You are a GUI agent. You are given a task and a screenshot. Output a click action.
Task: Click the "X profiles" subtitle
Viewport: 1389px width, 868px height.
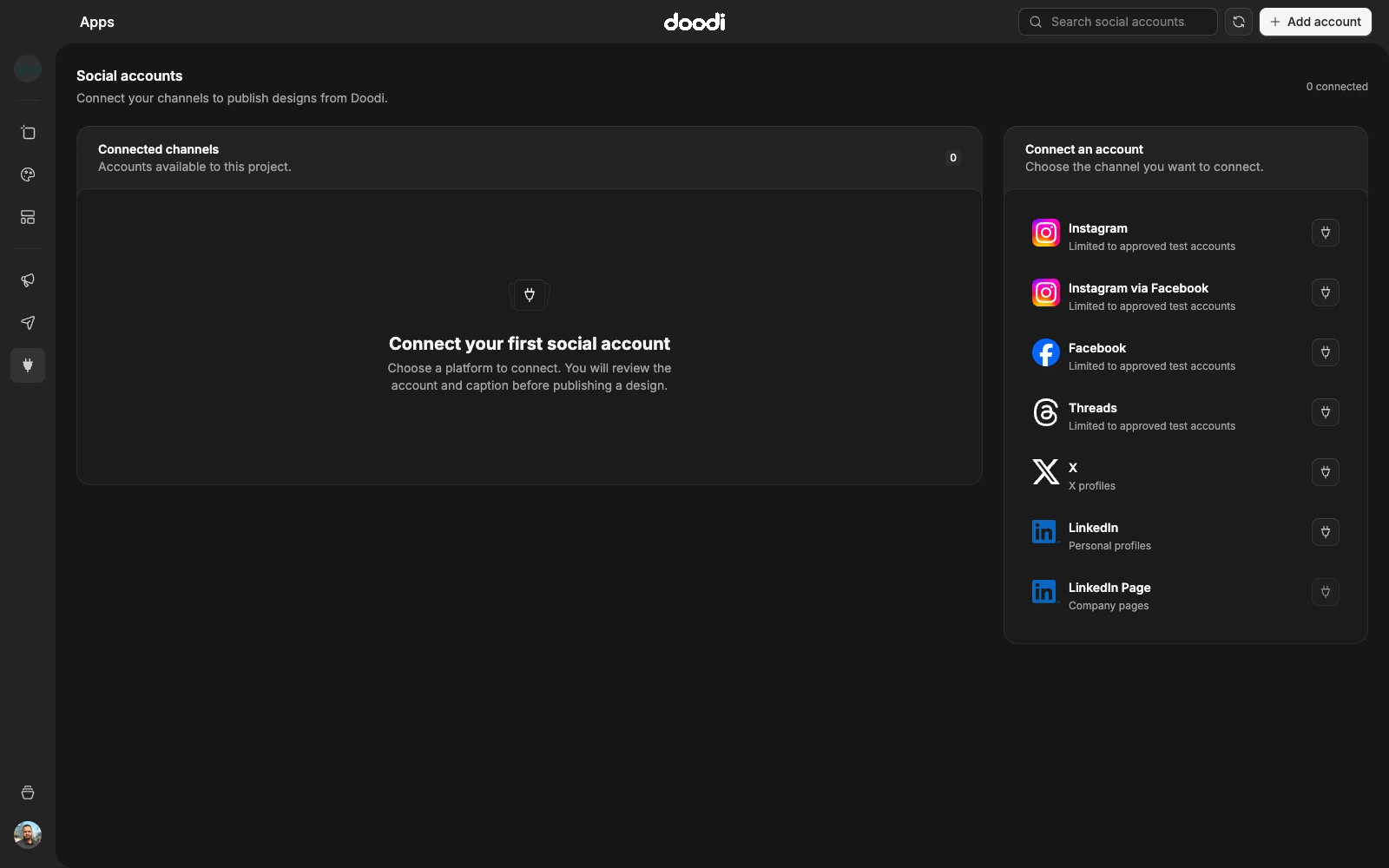click(x=1092, y=486)
